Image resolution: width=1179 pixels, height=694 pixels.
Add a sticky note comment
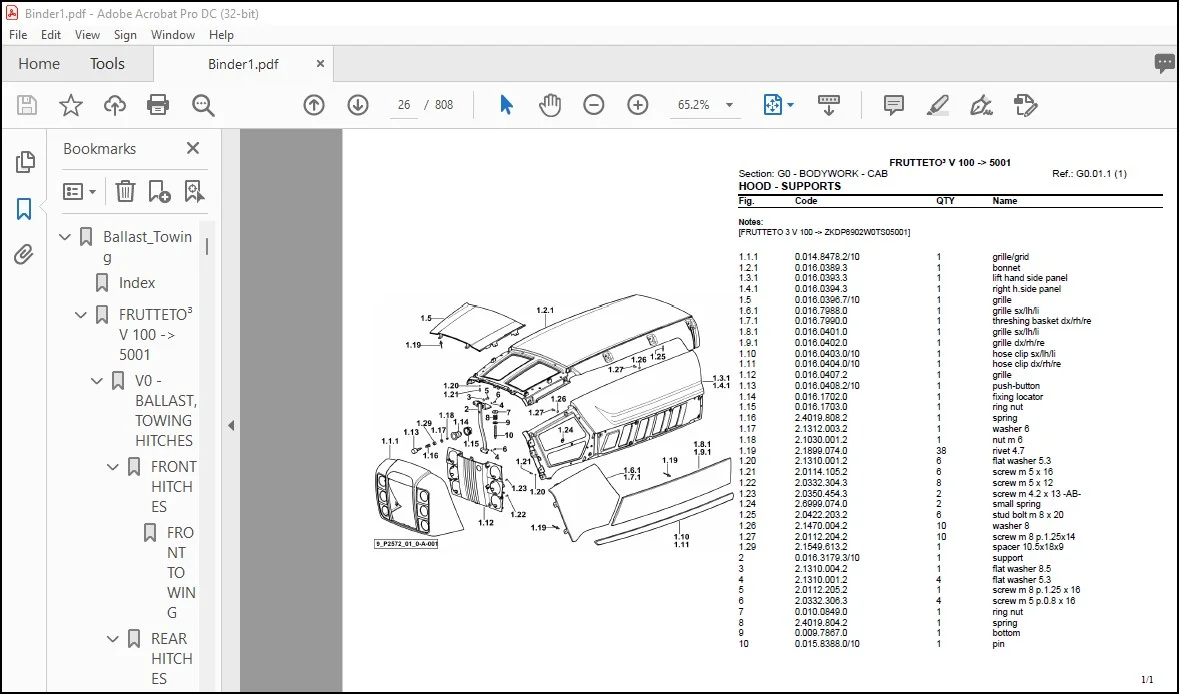[x=893, y=105]
